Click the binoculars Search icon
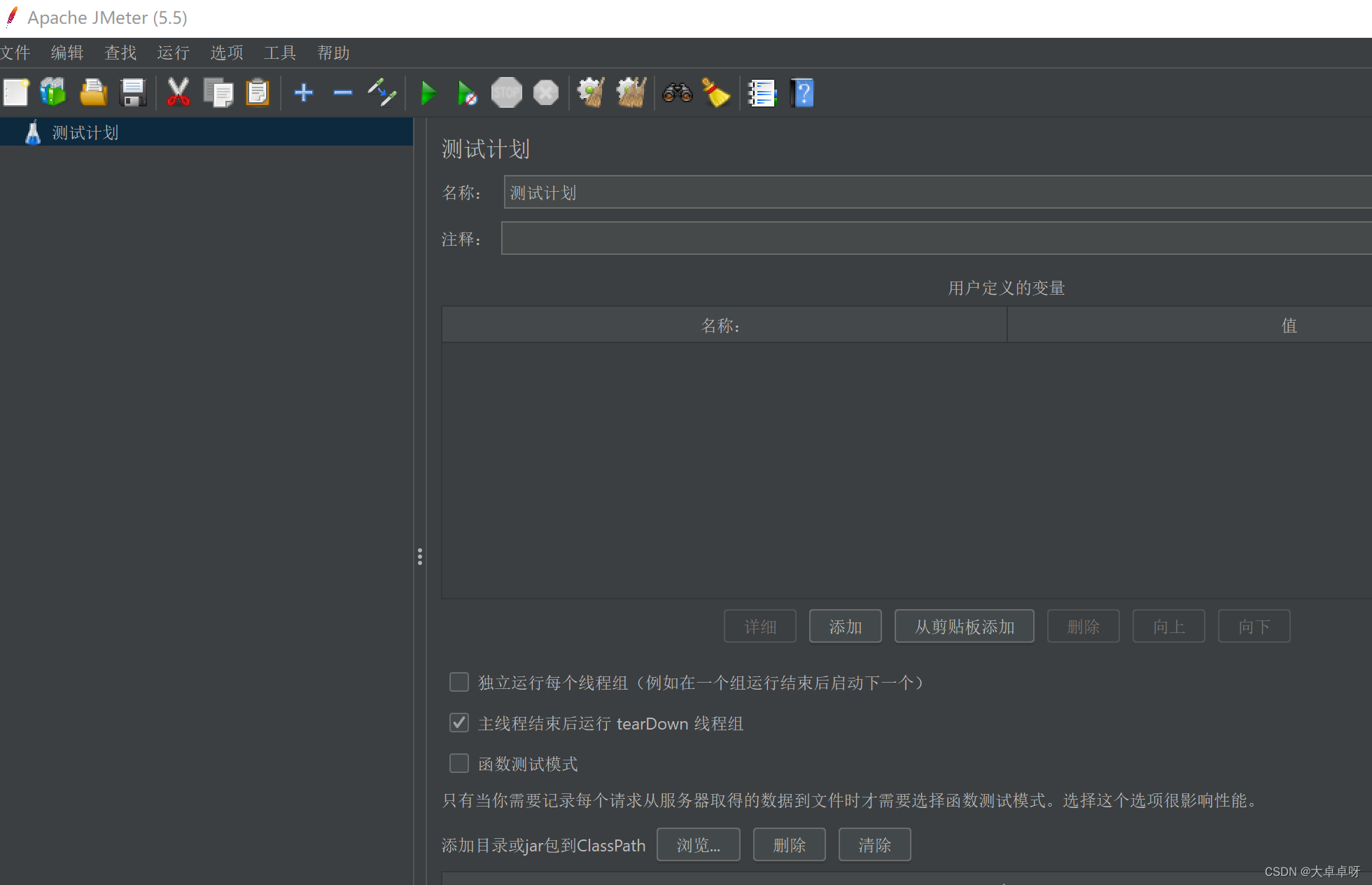 [x=677, y=92]
